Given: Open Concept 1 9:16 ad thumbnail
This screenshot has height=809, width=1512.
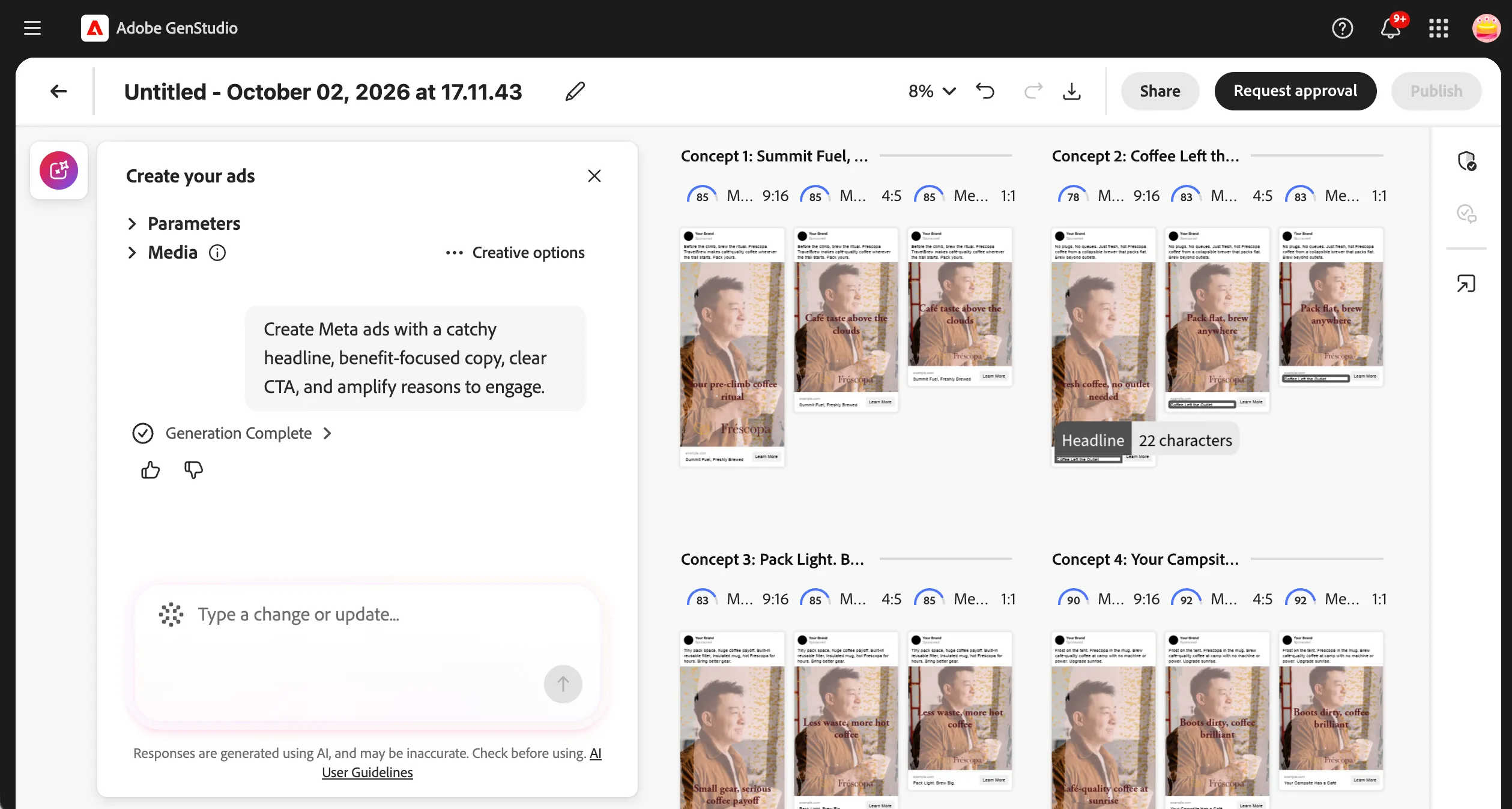Looking at the screenshot, I should click(732, 347).
